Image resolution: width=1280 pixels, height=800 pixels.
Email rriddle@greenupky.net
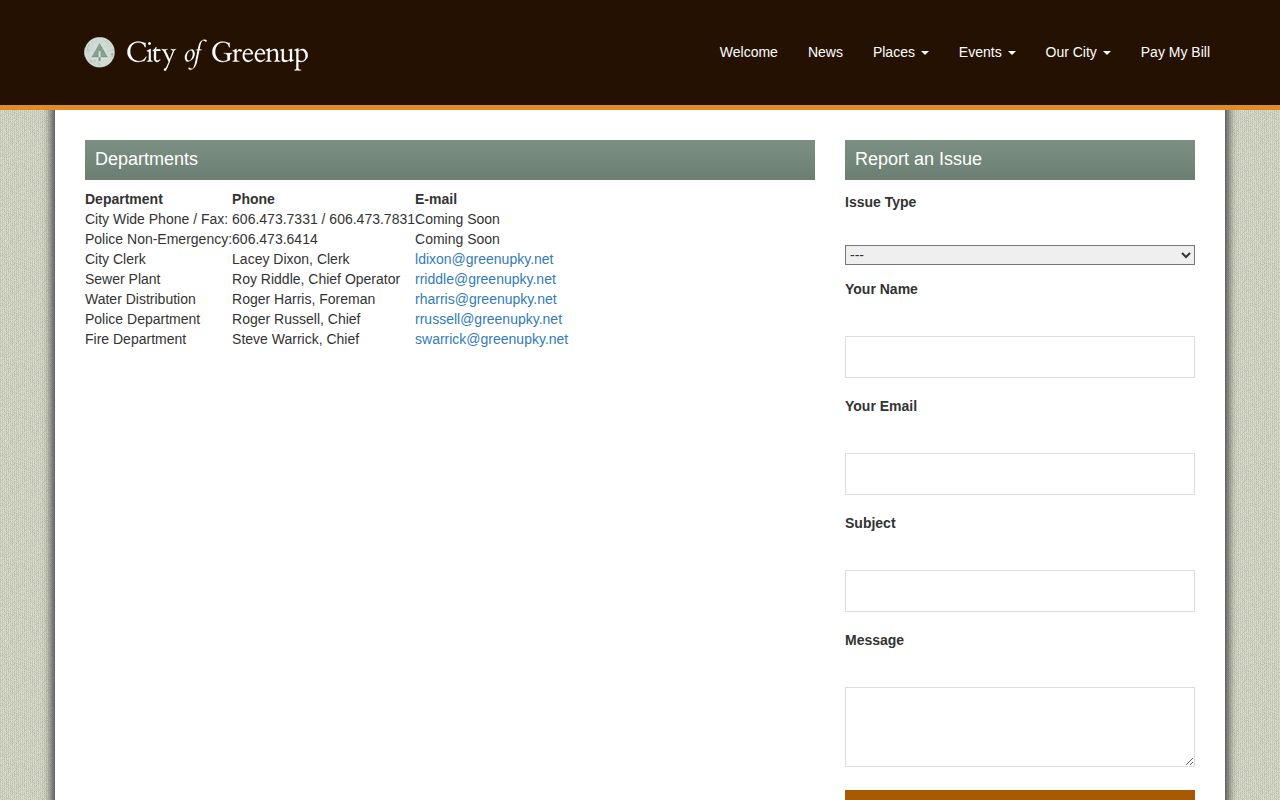485,279
